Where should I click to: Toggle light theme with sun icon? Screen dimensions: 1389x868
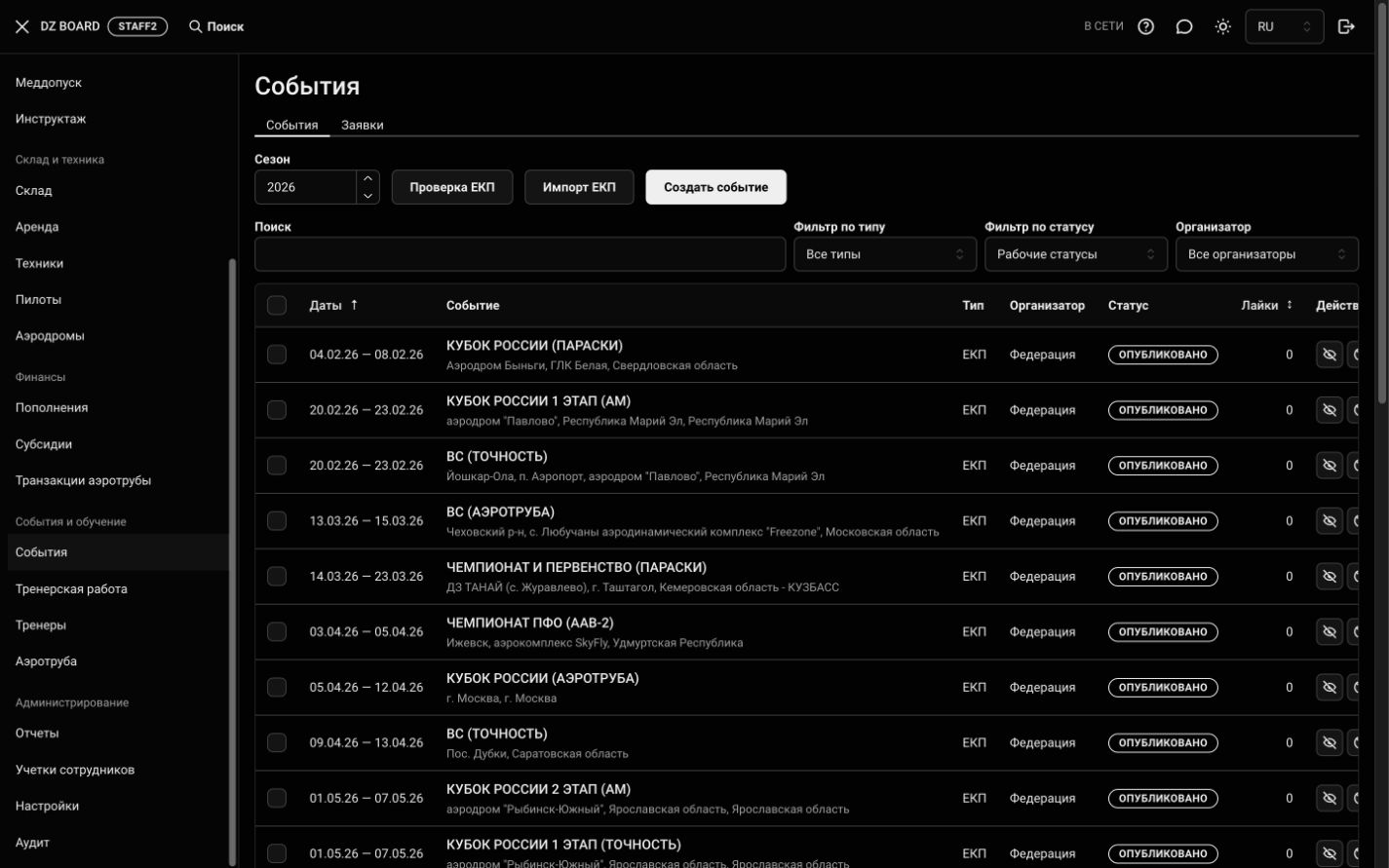(1223, 27)
